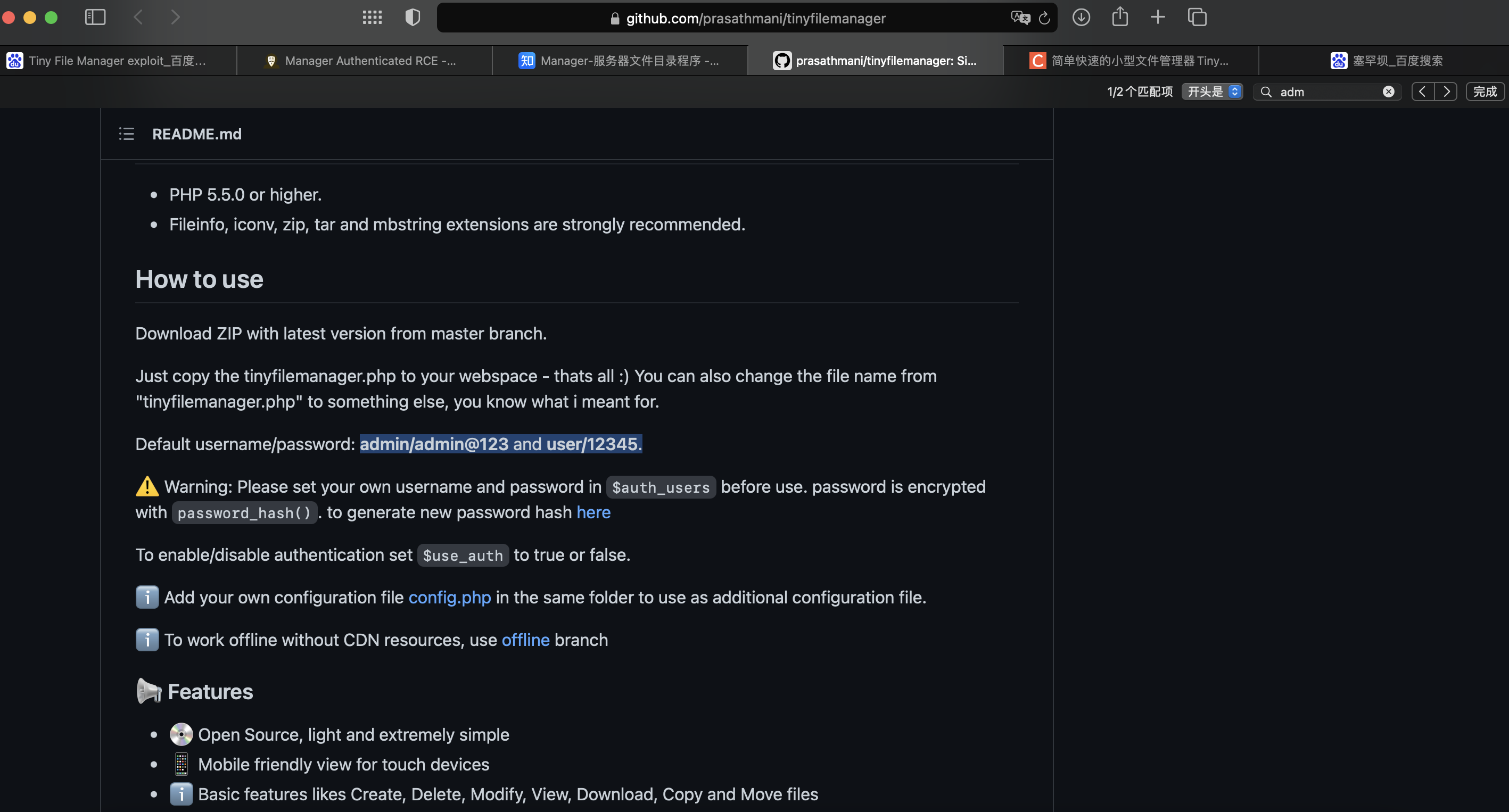The width and height of the screenshot is (1509, 812).
Task: Open a new tab
Action: click(1158, 18)
